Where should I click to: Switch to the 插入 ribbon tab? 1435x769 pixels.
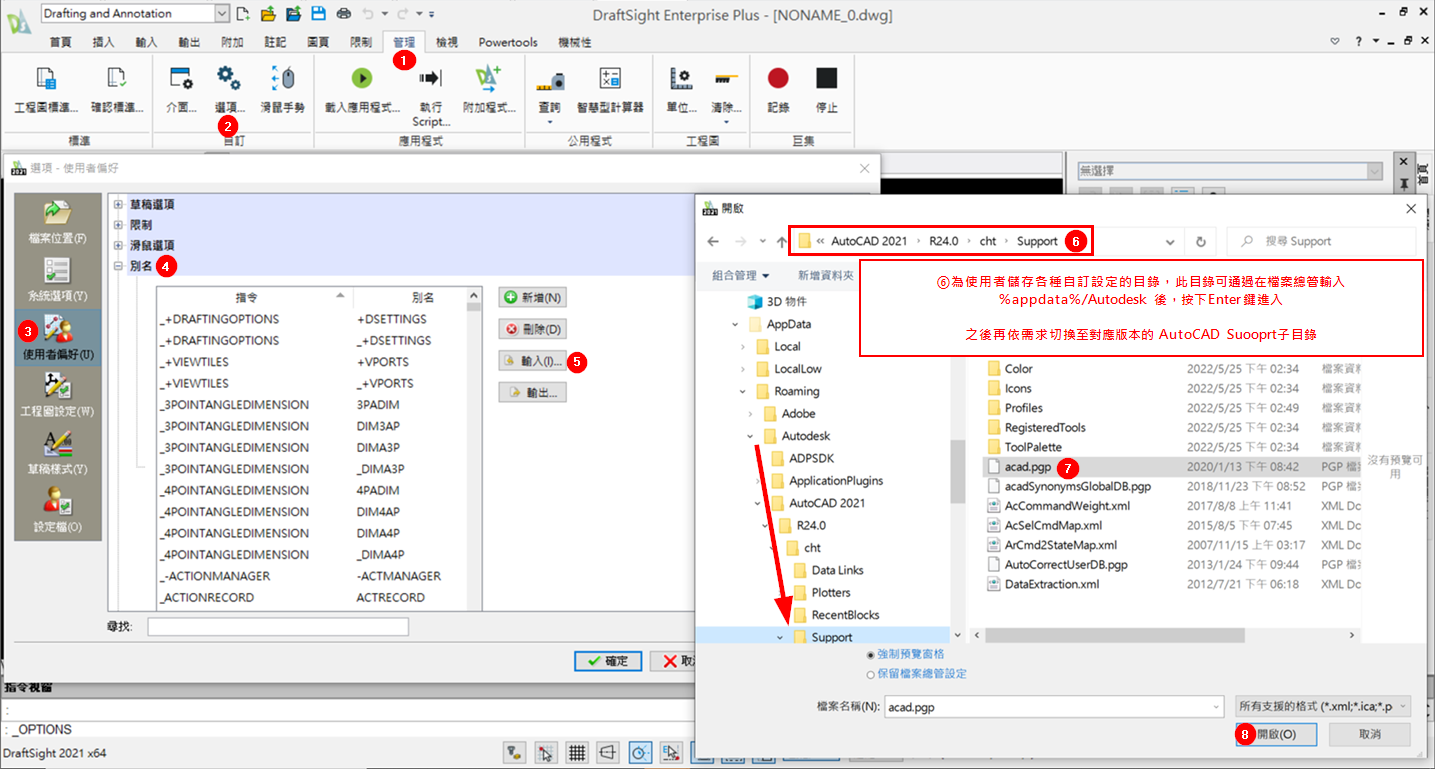[x=103, y=42]
